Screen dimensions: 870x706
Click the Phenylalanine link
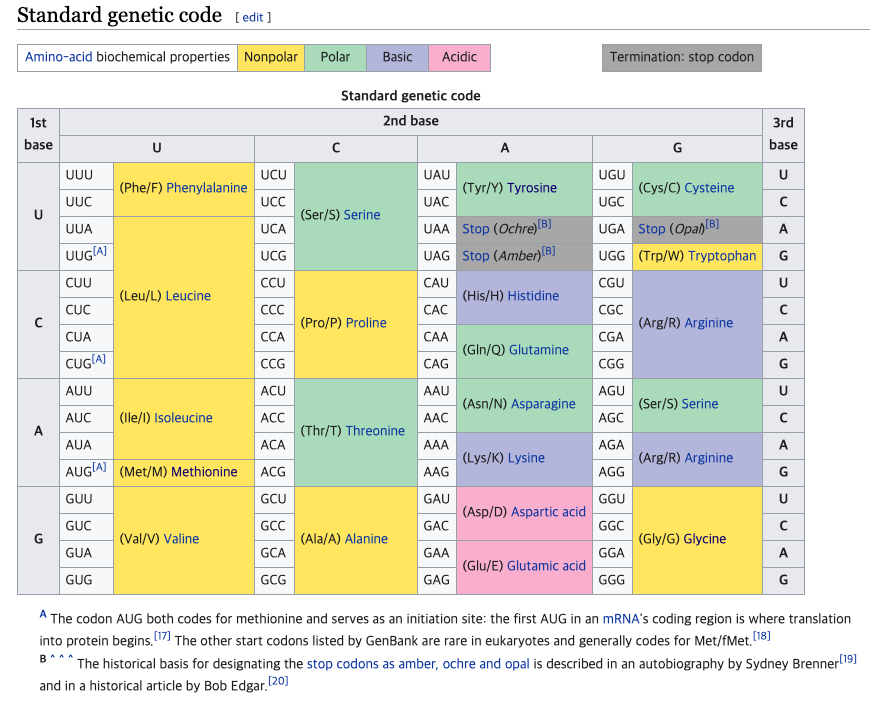tap(207, 188)
